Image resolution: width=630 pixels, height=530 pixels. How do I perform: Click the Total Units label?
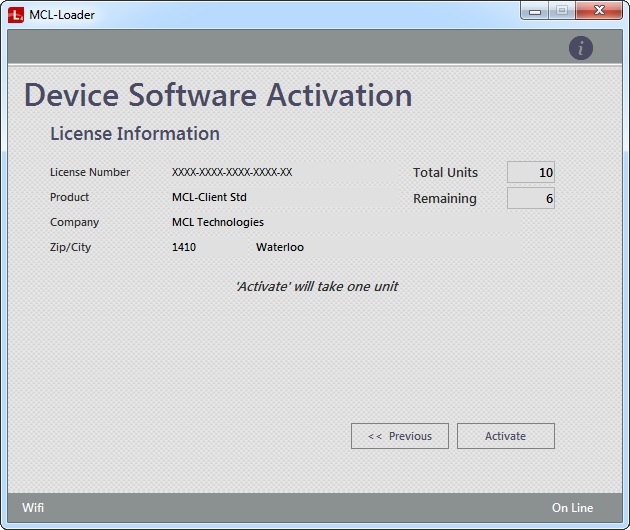(x=446, y=173)
